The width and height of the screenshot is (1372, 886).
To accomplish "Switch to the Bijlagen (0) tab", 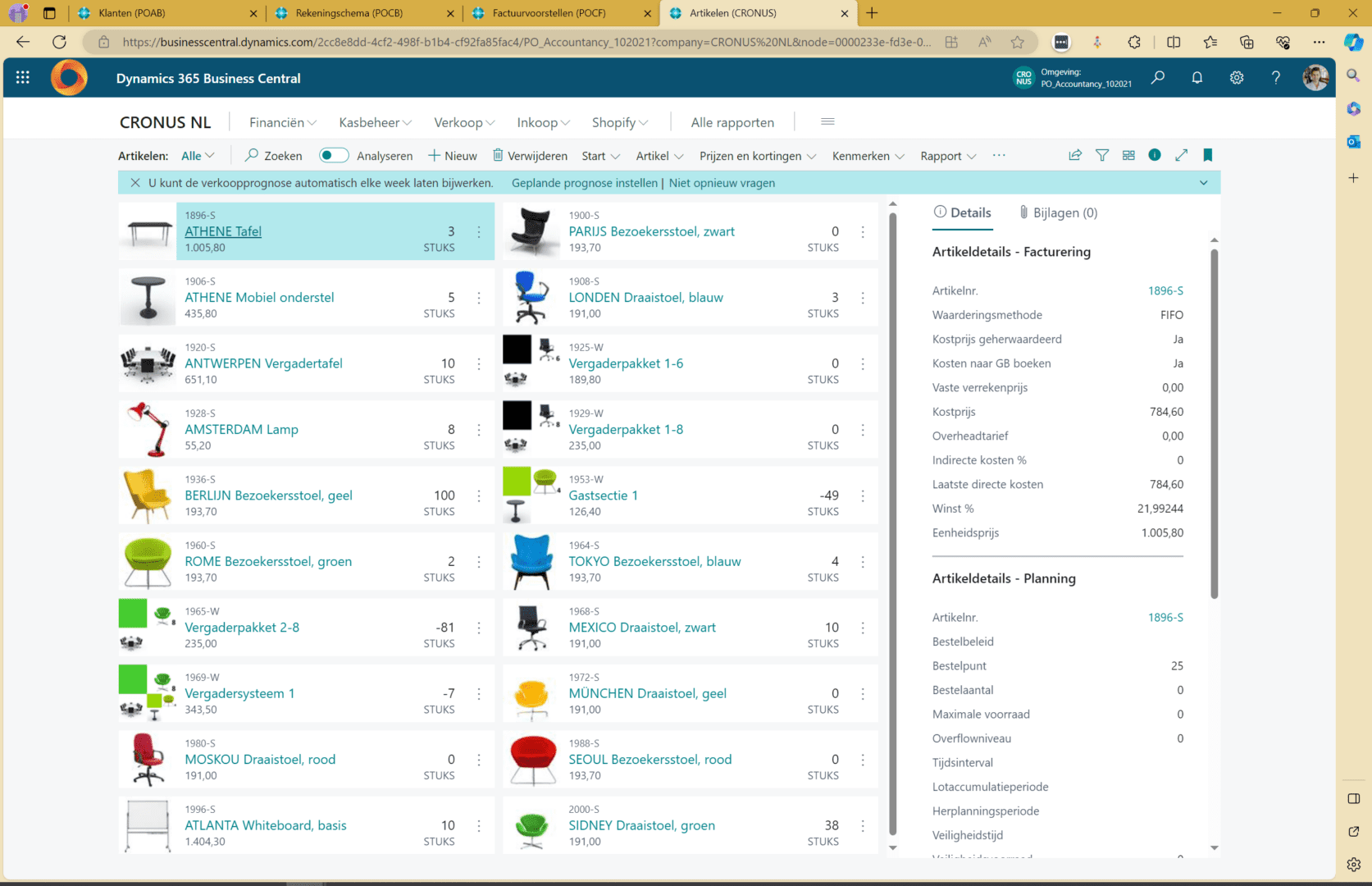I will [1058, 212].
